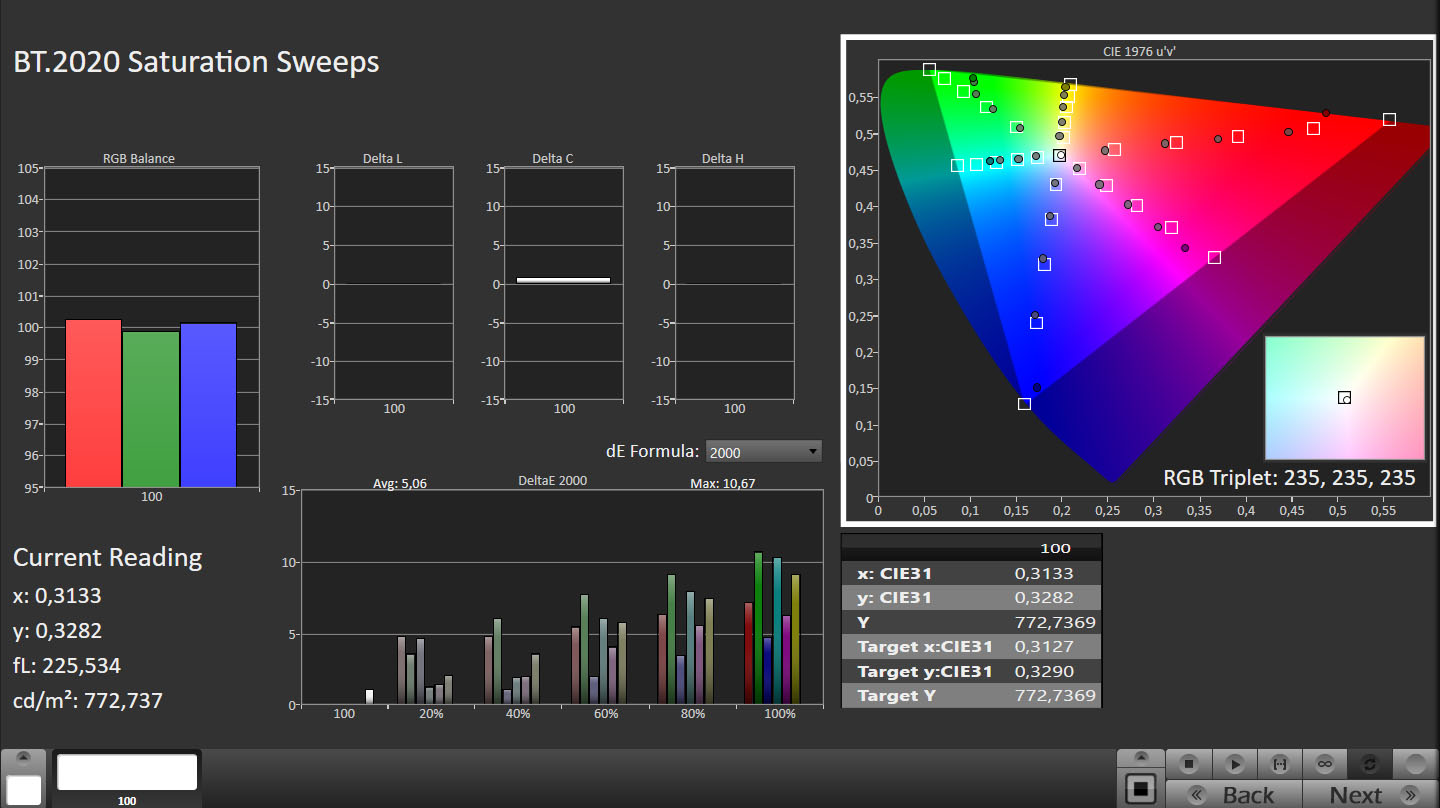The height and width of the screenshot is (808, 1440).
Task: Click the large black square pattern icon
Action: tap(1140, 789)
